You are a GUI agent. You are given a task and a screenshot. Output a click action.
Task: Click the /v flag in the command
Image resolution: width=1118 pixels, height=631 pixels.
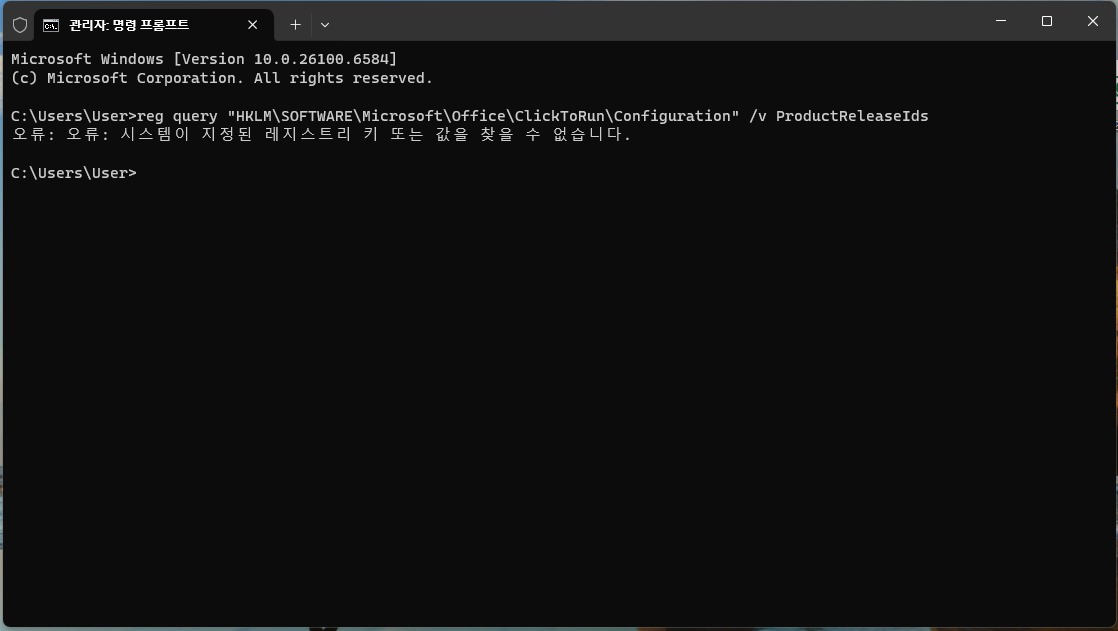(x=757, y=116)
